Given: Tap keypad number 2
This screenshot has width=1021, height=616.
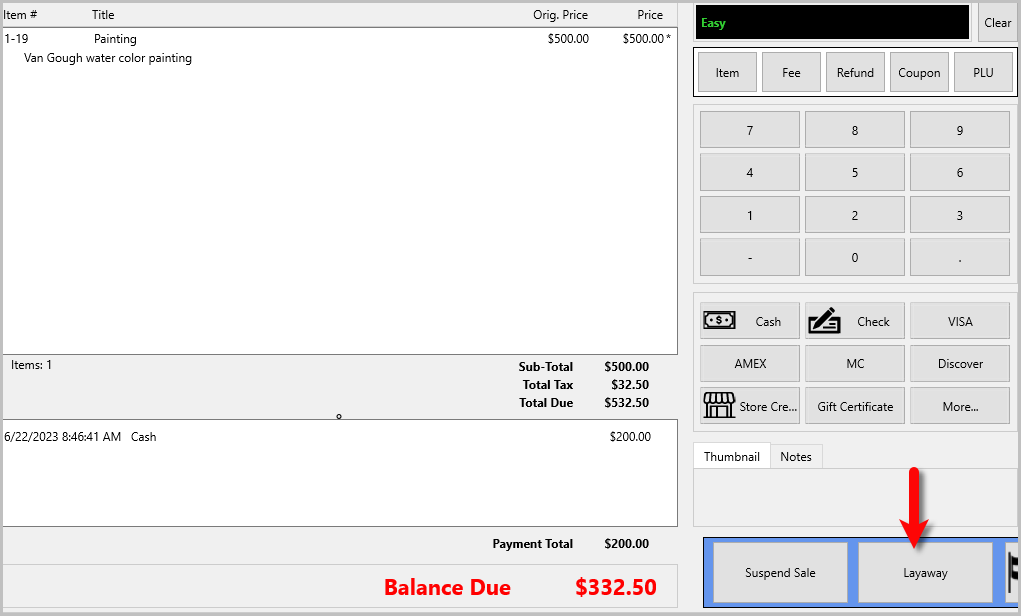Looking at the screenshot, I should coord(854,215).
